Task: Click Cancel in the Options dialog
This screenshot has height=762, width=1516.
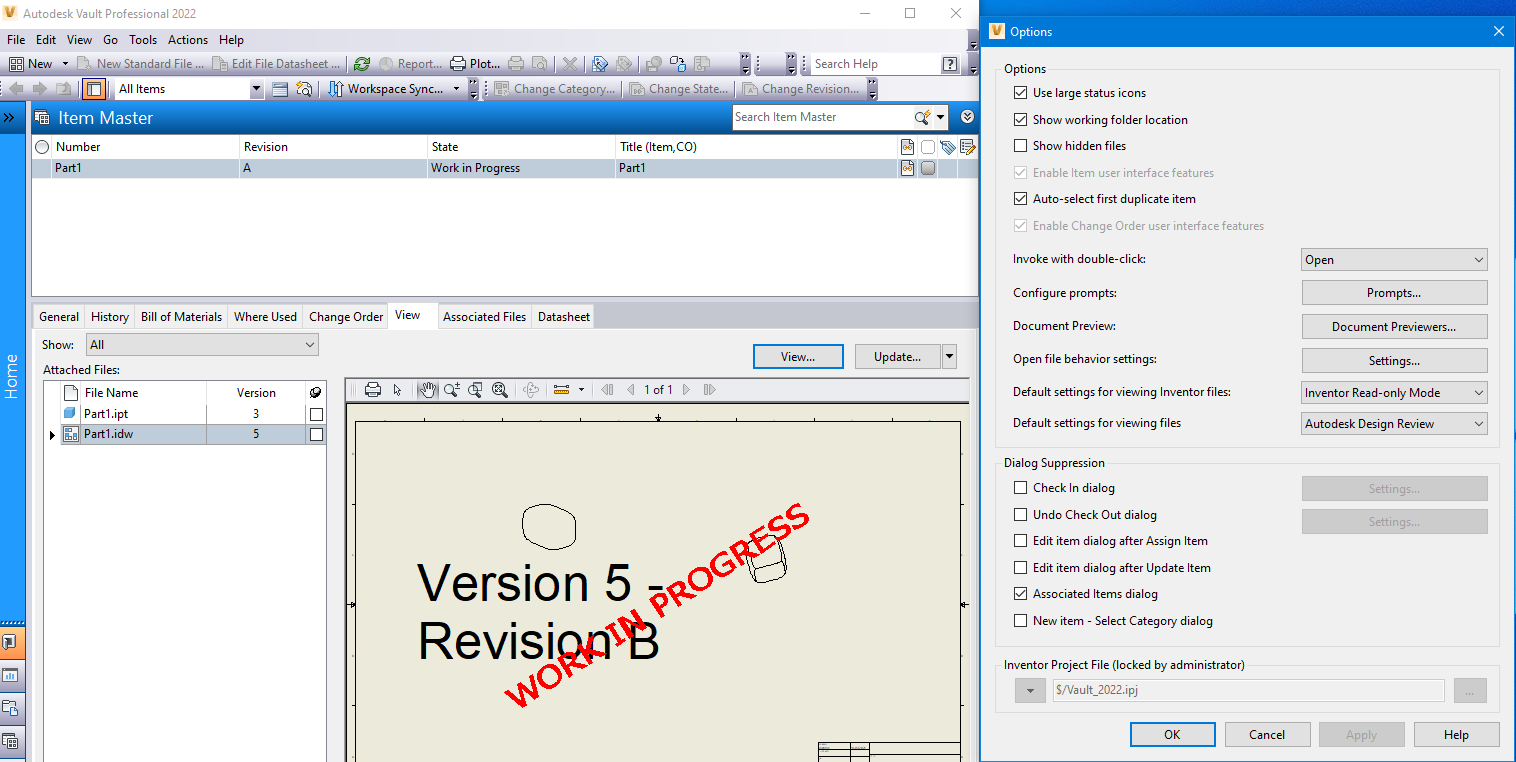Action: (x=1267, y=735)
